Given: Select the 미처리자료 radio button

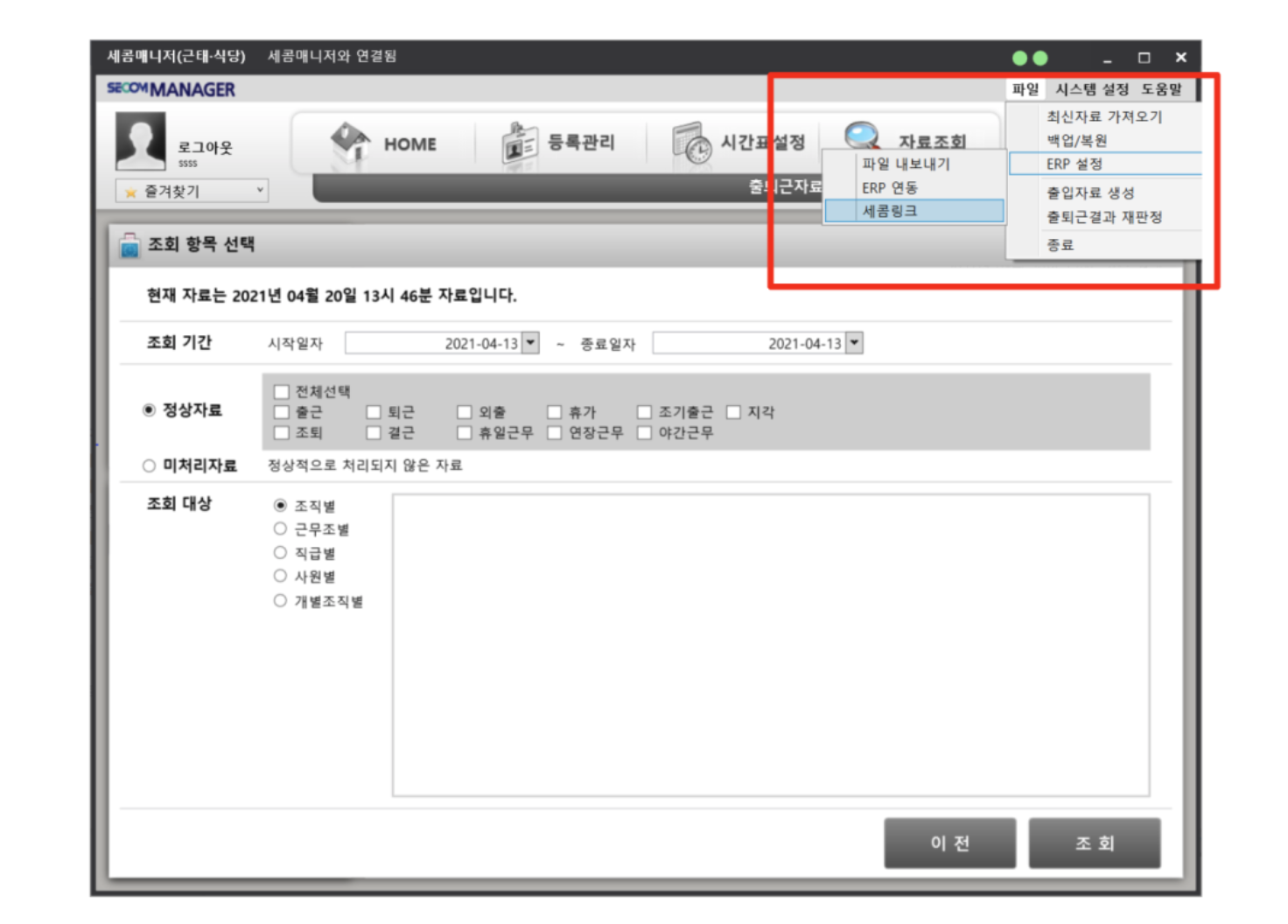Looking at the screenshot, I should (x=149, y=465).
